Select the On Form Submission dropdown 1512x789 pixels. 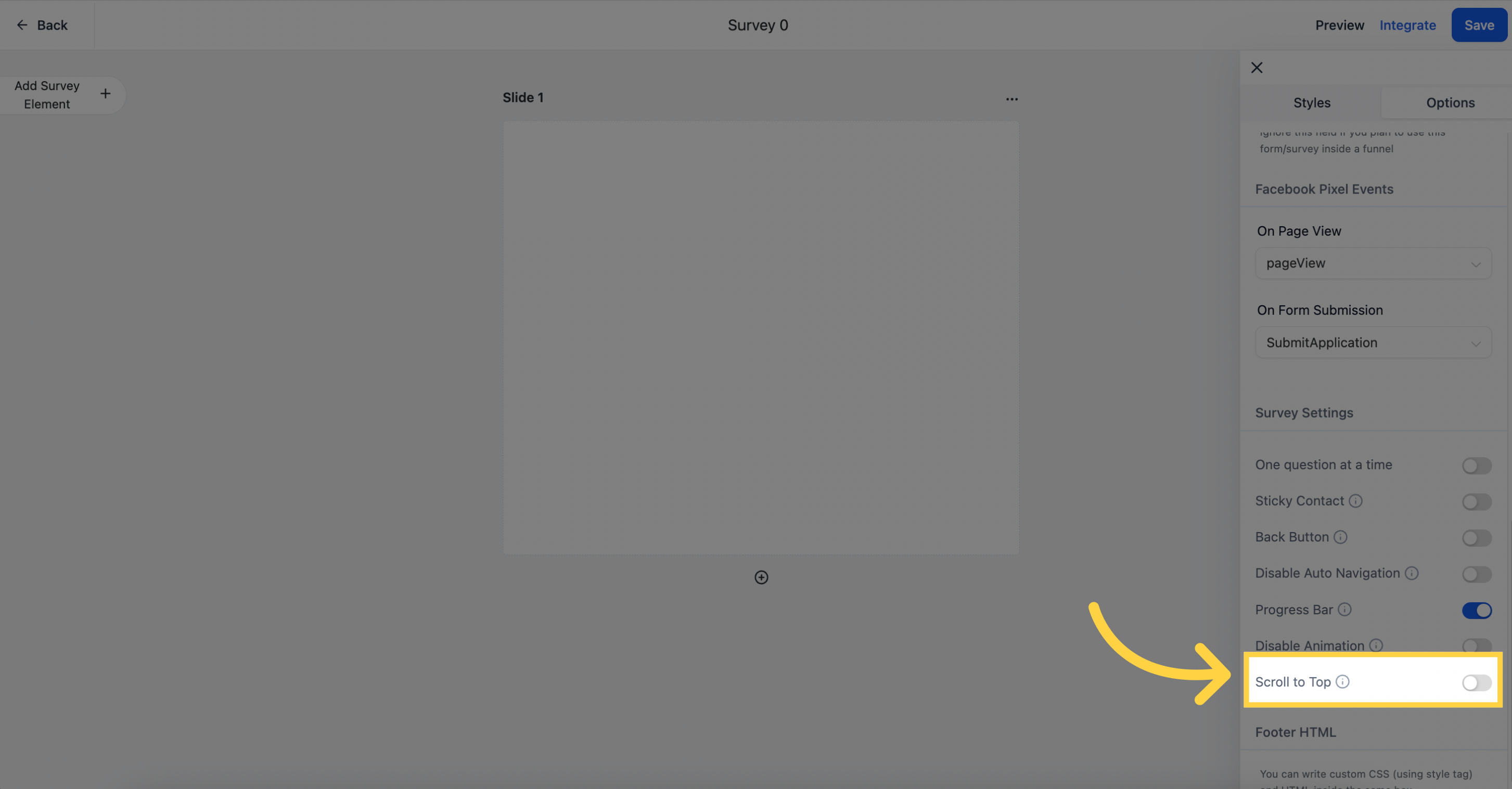pos(1373,343)
